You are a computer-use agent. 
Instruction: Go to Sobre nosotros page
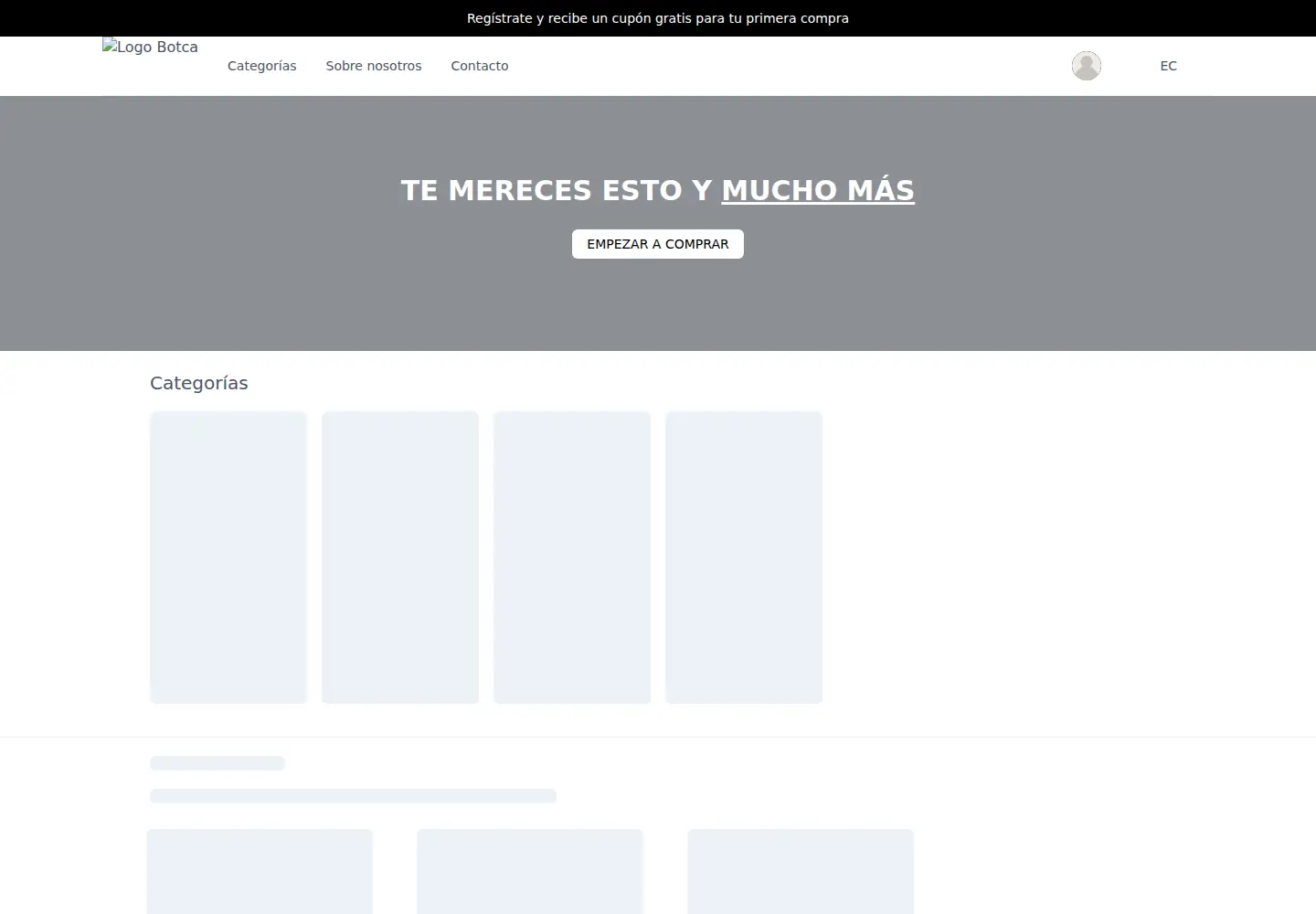click(374, 66)
